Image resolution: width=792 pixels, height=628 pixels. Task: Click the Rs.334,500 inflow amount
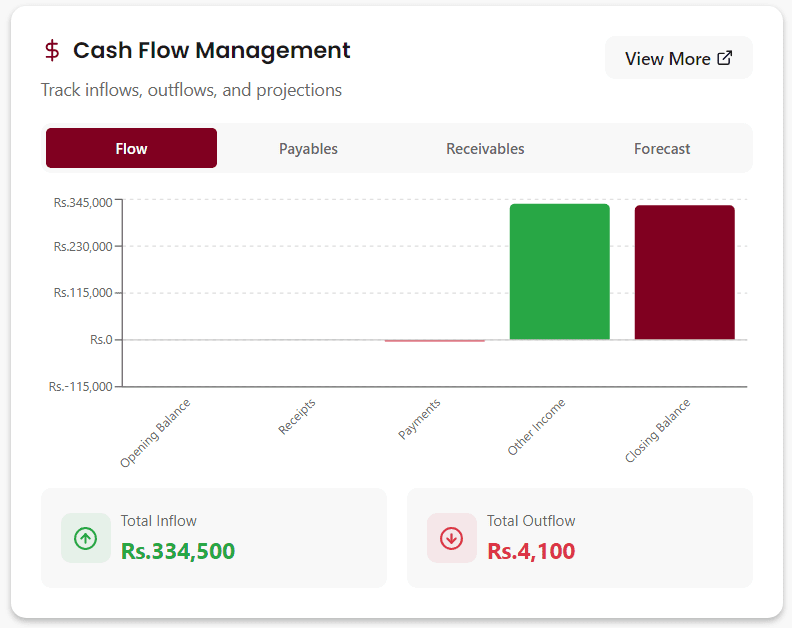pos(178,551)
